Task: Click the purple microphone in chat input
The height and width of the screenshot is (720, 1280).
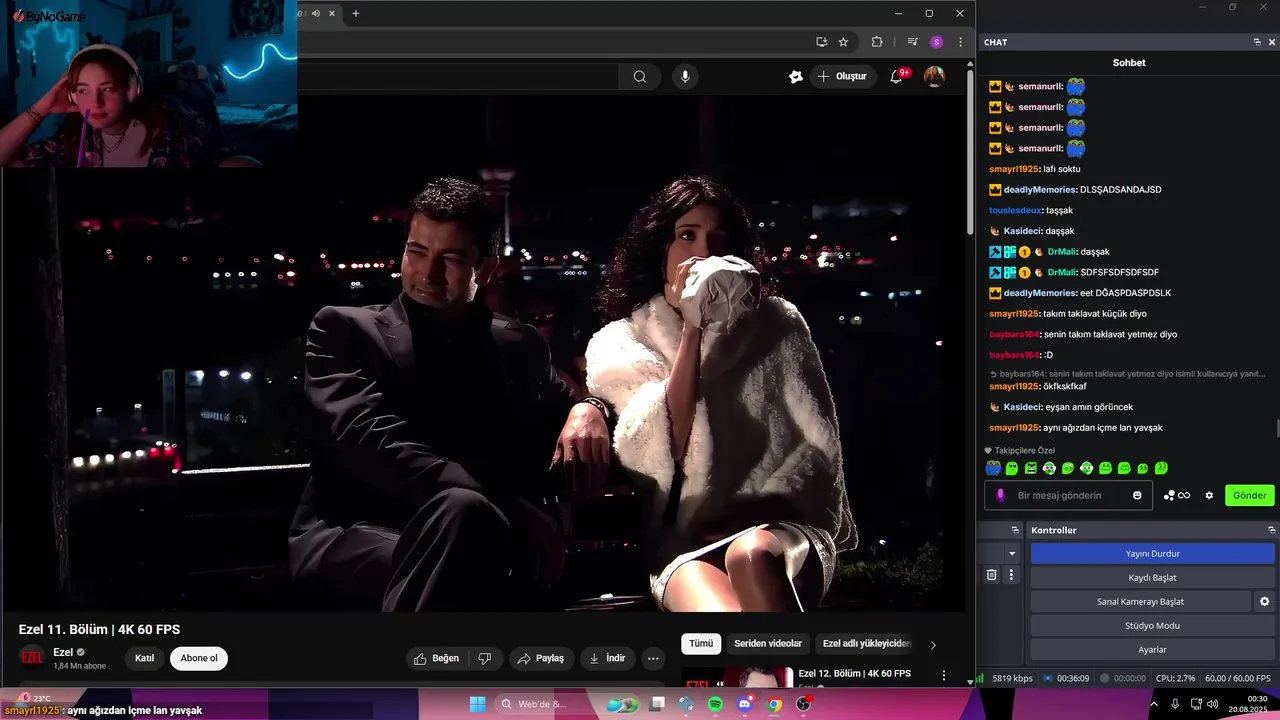Action: pos(1000,495)
